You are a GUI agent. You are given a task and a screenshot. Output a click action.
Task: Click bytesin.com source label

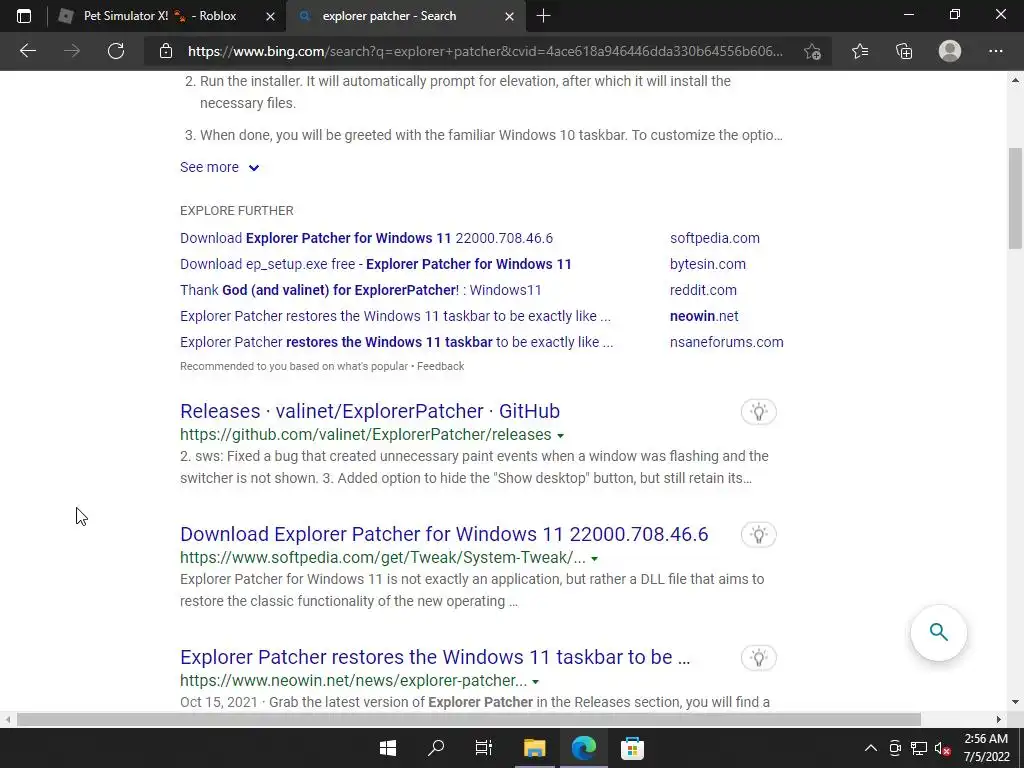(707, 264)
